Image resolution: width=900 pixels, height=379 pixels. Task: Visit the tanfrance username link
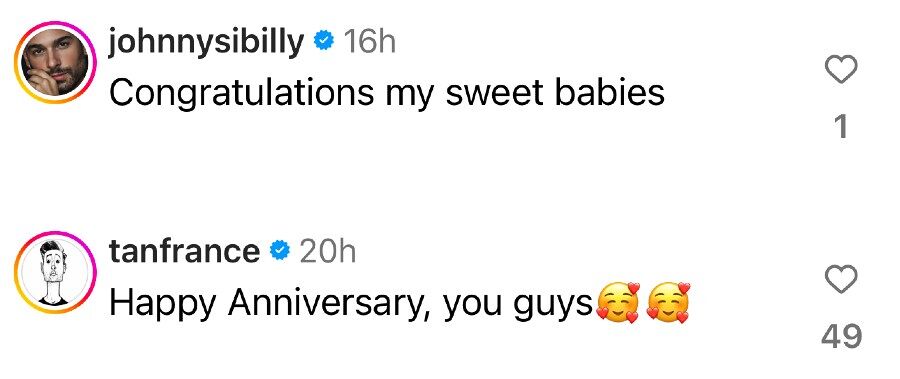click(184, 252)
